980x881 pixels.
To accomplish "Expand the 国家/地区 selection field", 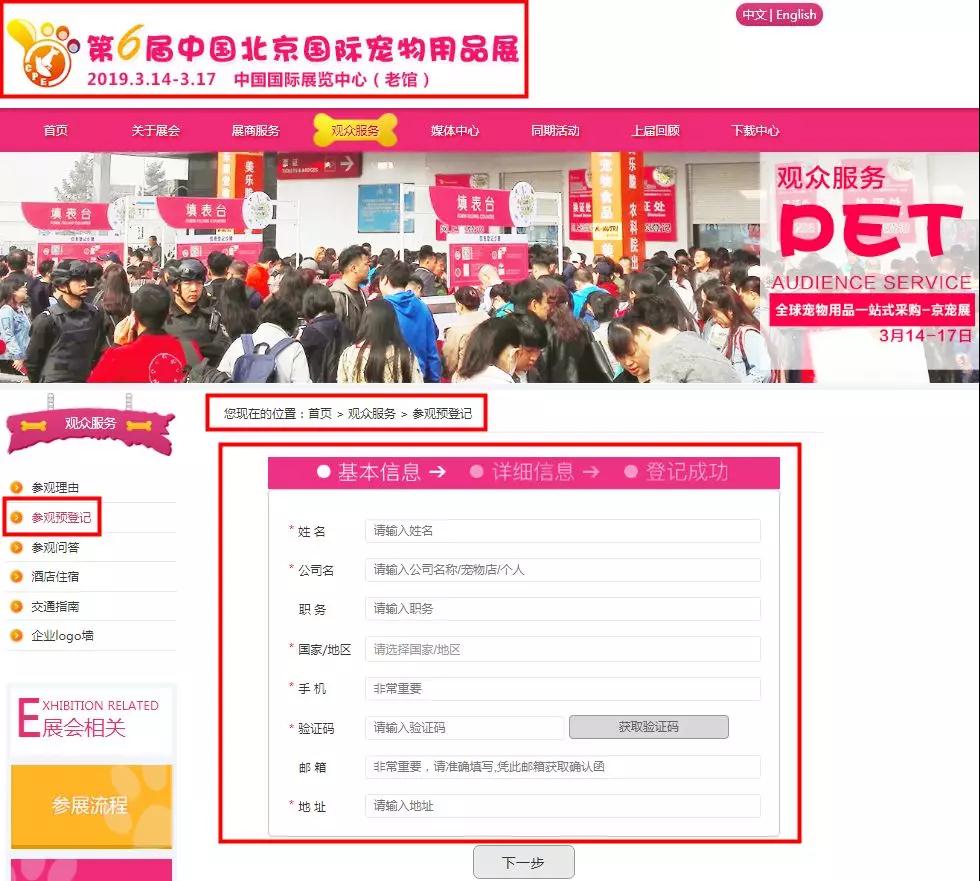I will (x=562, y=649).
